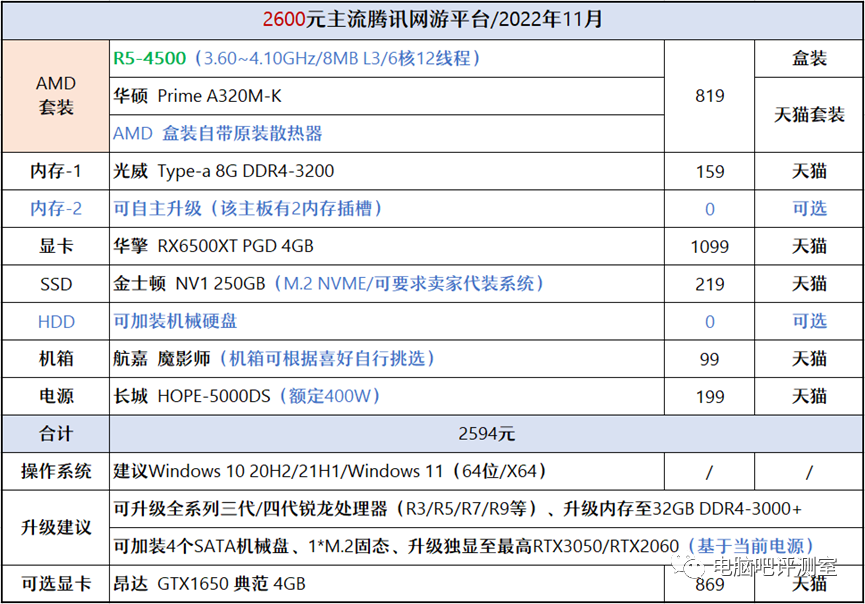Select the '可加装4个SATA机械盘' line
Screen dimensions: 865x604
point(486,546)
